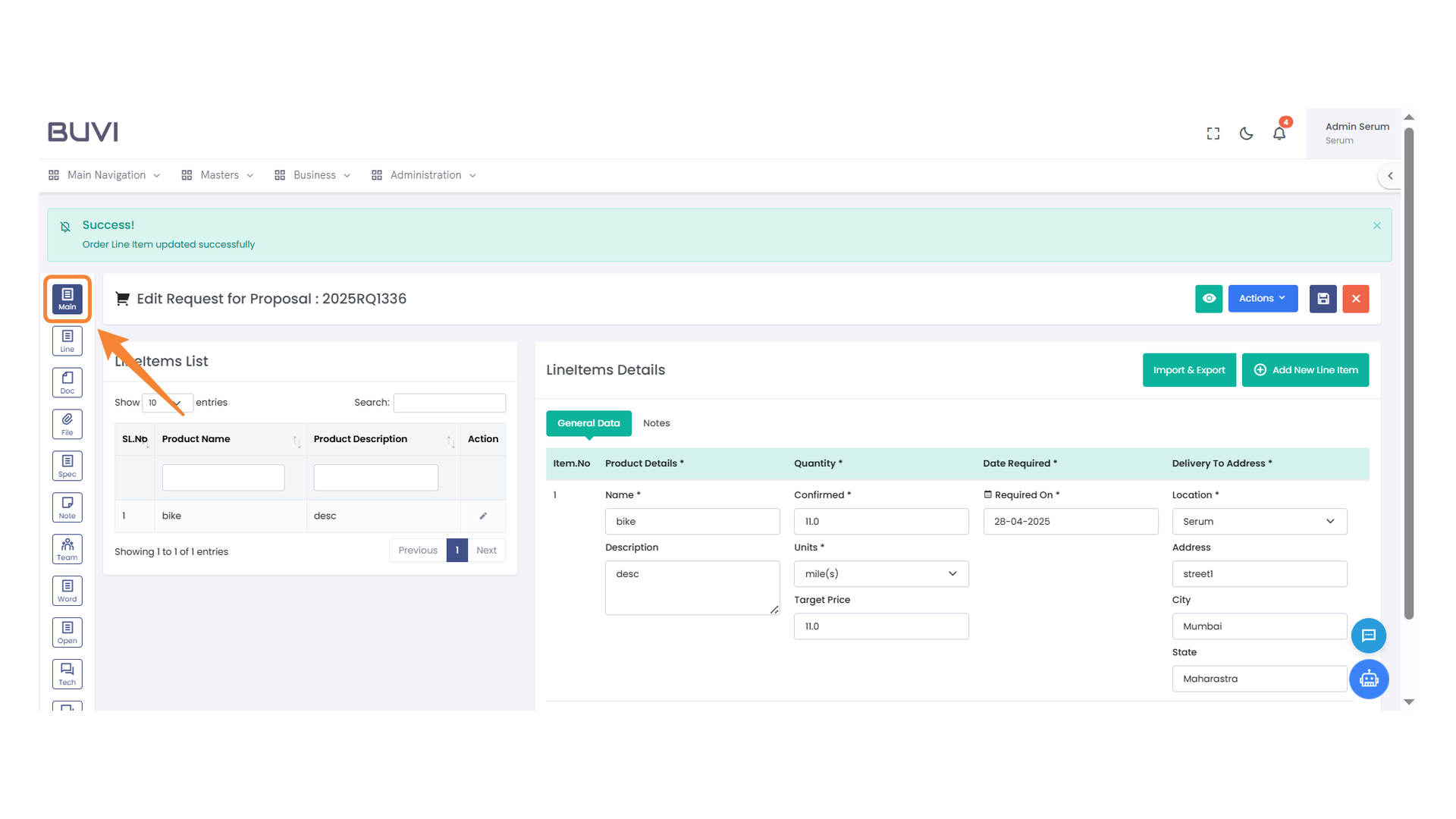This screenshot has height=819, width=1456.
Task: Open the Units mile(s) dropdown
Action: point(880,574)
